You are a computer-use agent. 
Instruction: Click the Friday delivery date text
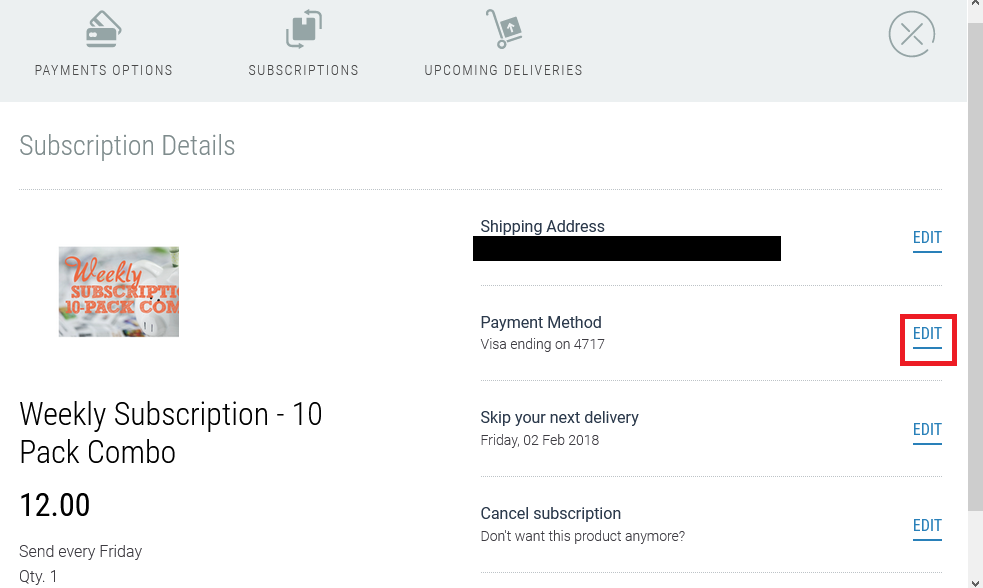[539, 440]
